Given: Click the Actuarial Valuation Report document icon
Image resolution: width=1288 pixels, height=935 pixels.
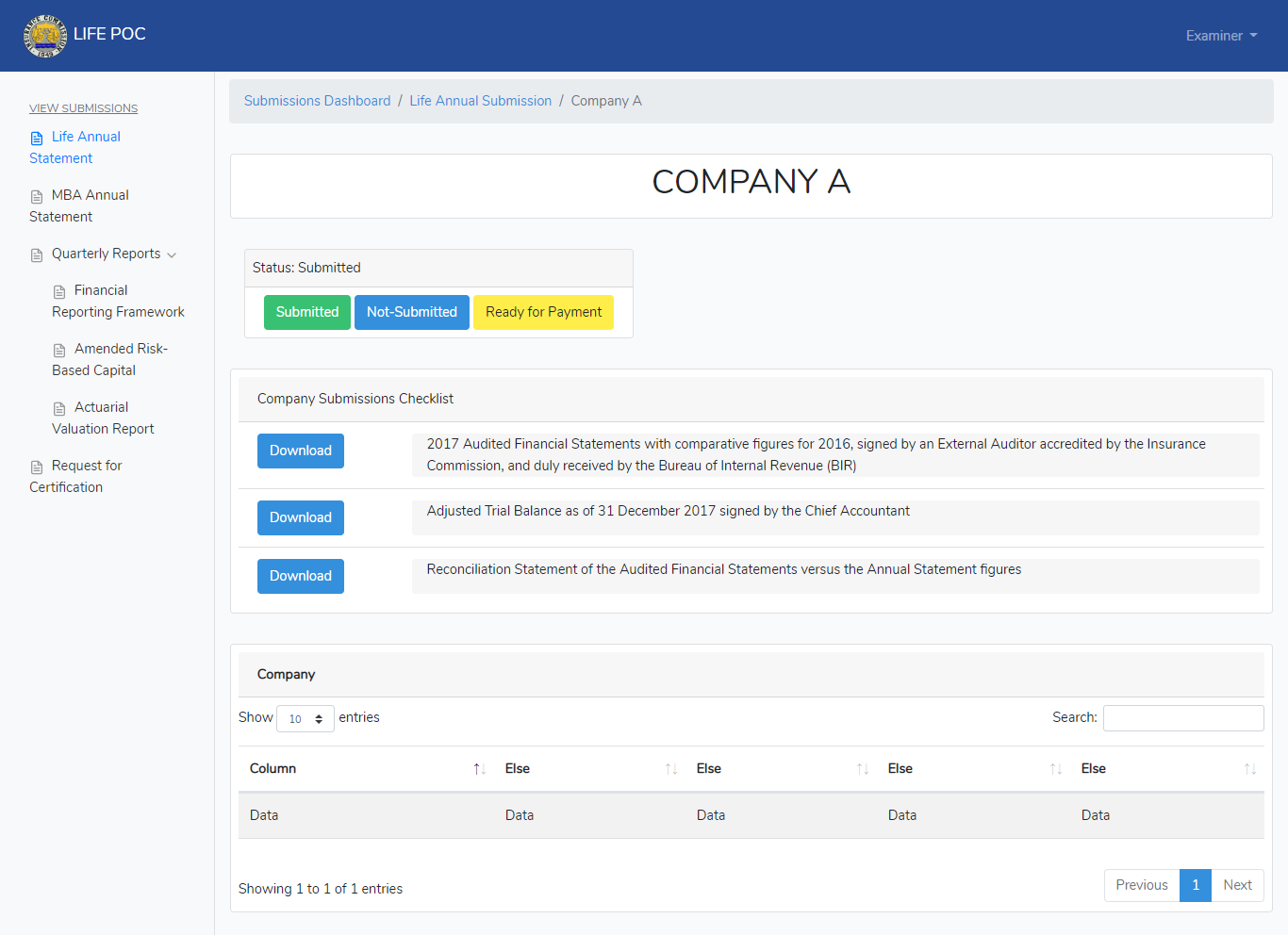Looking at the screenshot, I should coord(59,408).
